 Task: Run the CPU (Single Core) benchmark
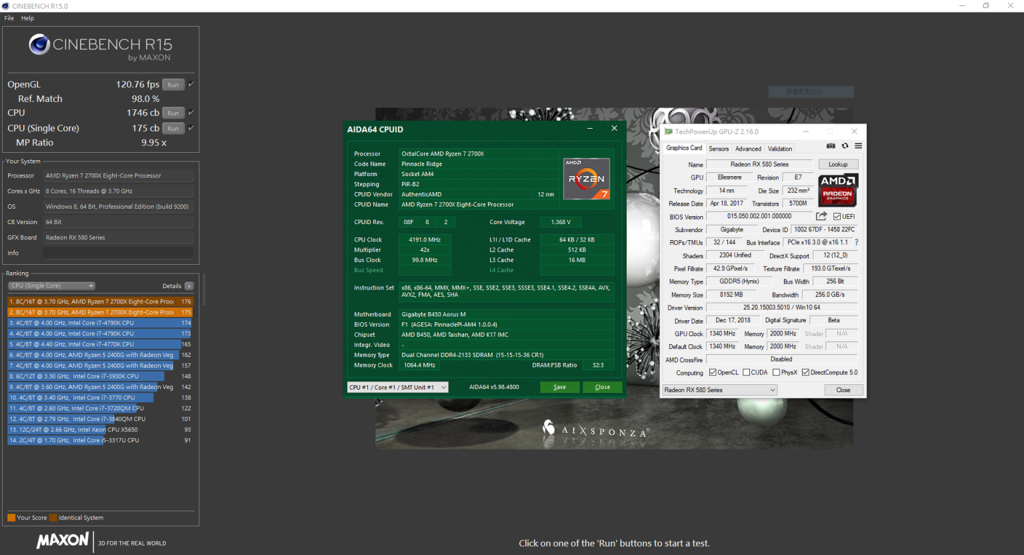(173, 128)
